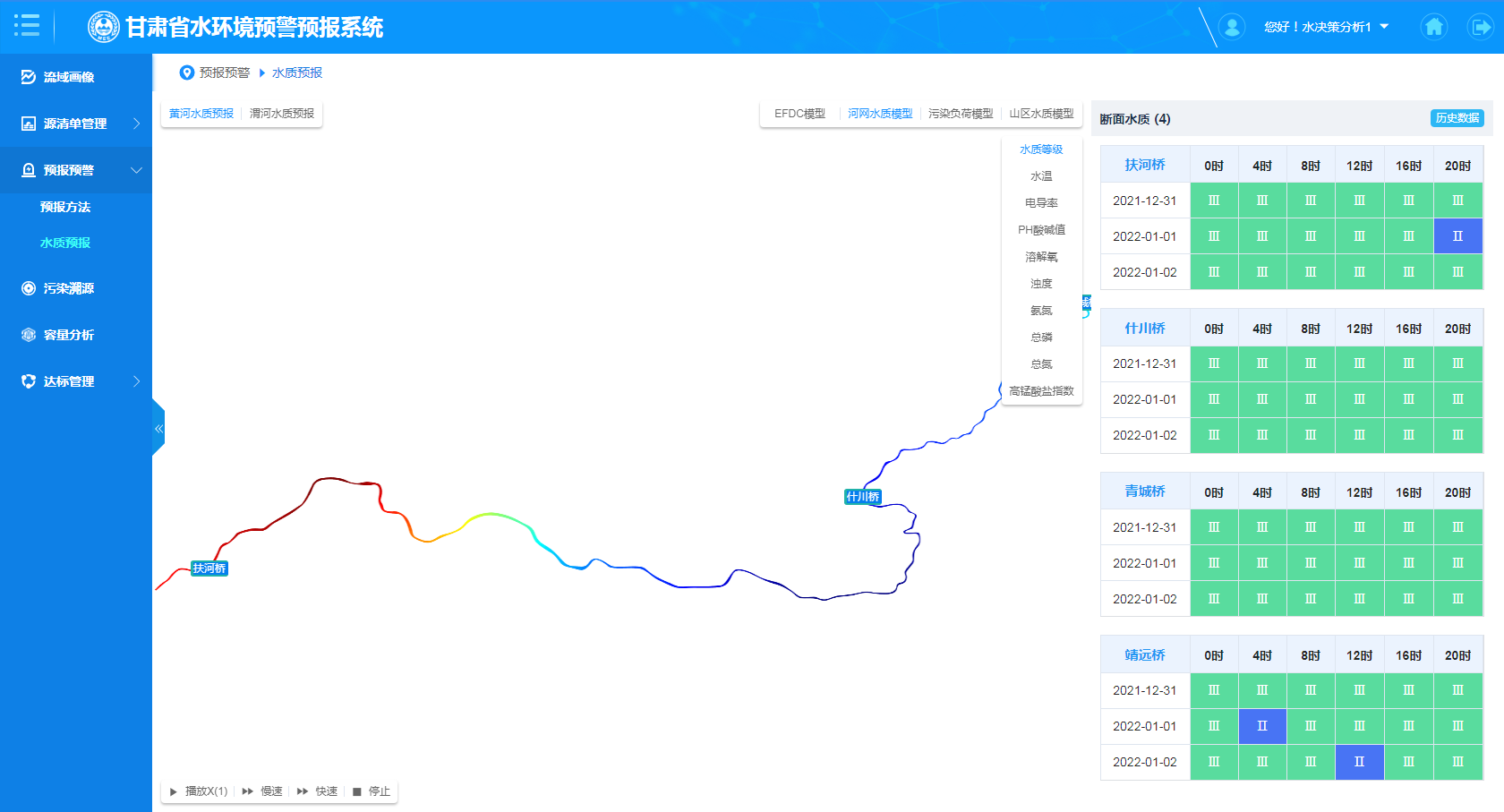Collapse the 预报预警 menu section
Screen dimensions: 1504x812
(x=76, y=170)
